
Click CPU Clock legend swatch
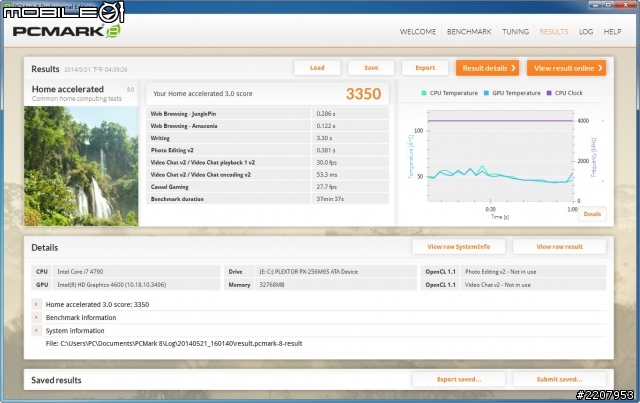point(549,93)
